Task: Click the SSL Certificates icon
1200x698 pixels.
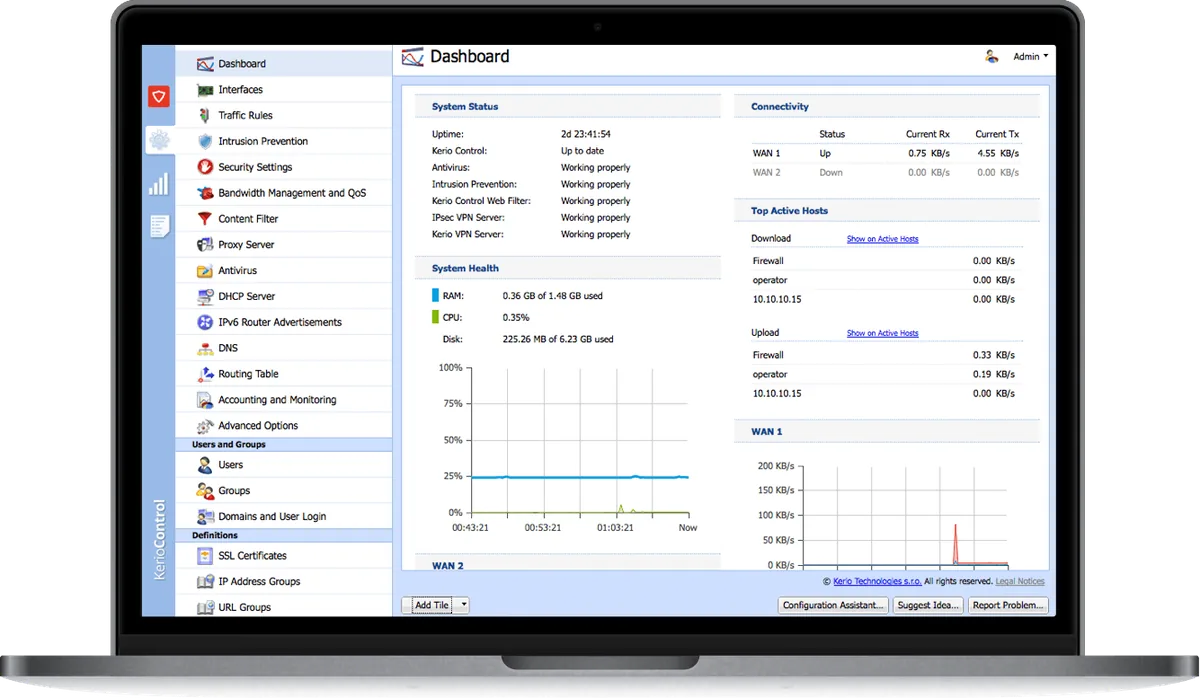Action: coord(205,556)
